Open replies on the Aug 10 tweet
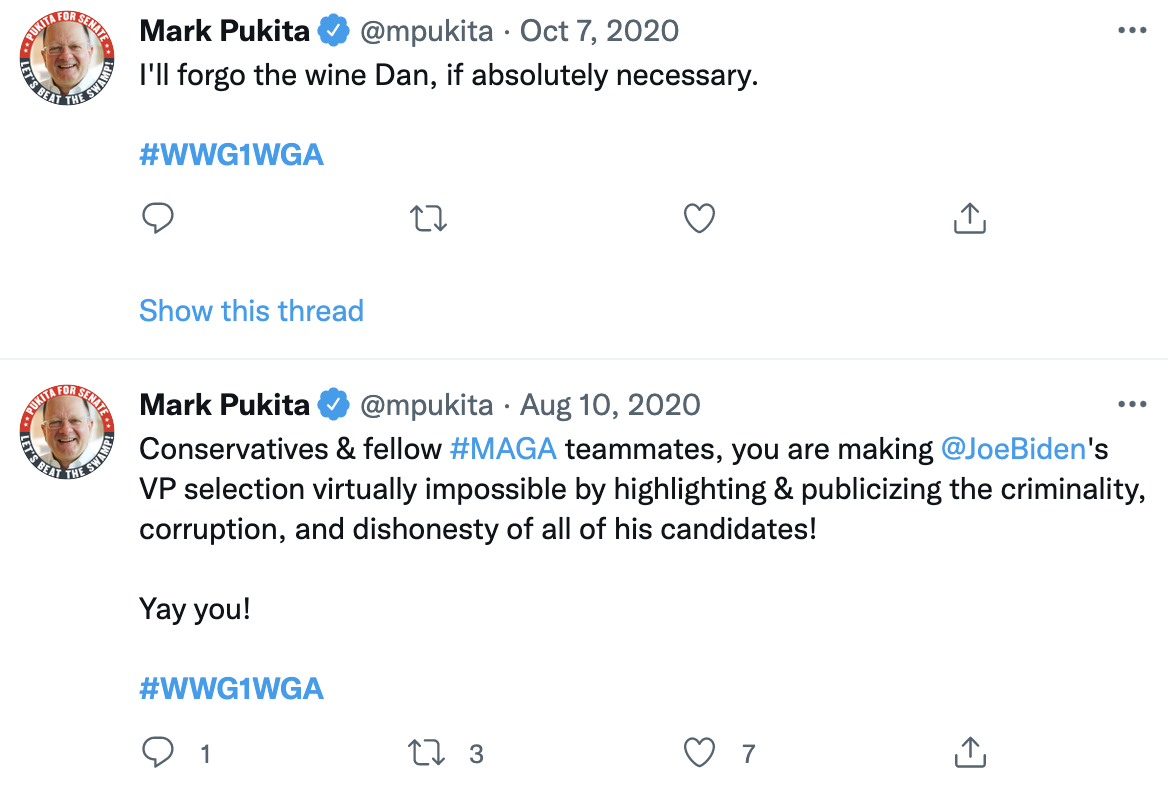The width and height of the screenshot is (1168, 792). [x=158, y=752]
